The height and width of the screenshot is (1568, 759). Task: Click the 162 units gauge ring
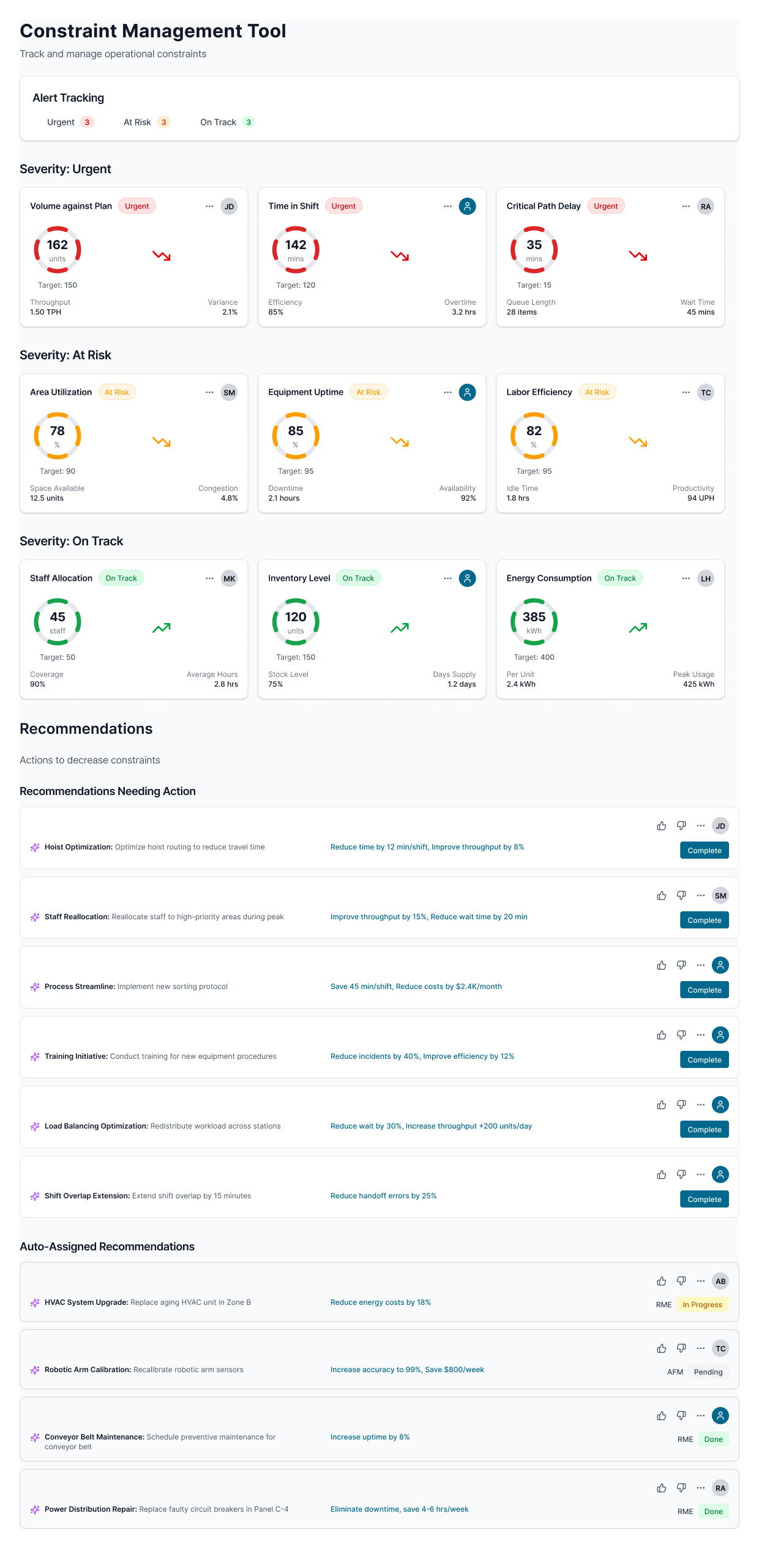[58, 250]
